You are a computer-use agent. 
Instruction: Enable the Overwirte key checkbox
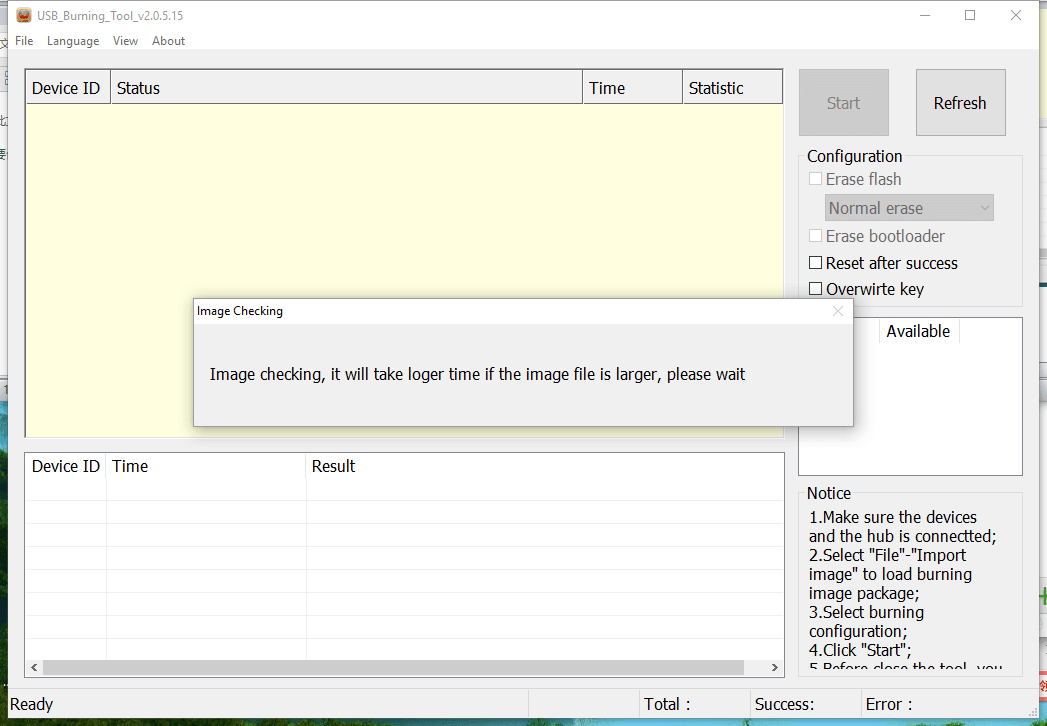click(x=815, y=289)
